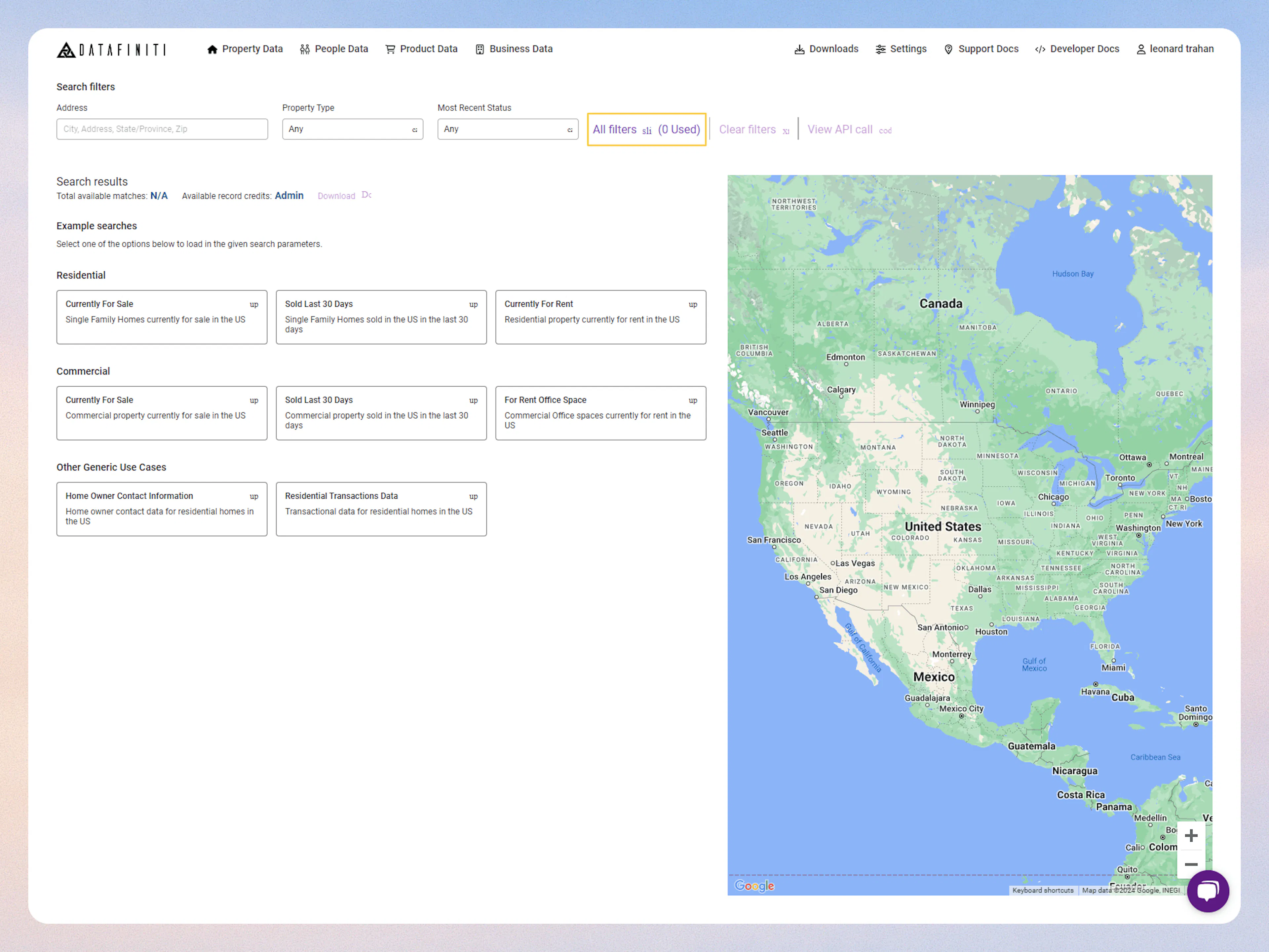
Task: Click the Support Docs pin icon
Action: [949, 49]
